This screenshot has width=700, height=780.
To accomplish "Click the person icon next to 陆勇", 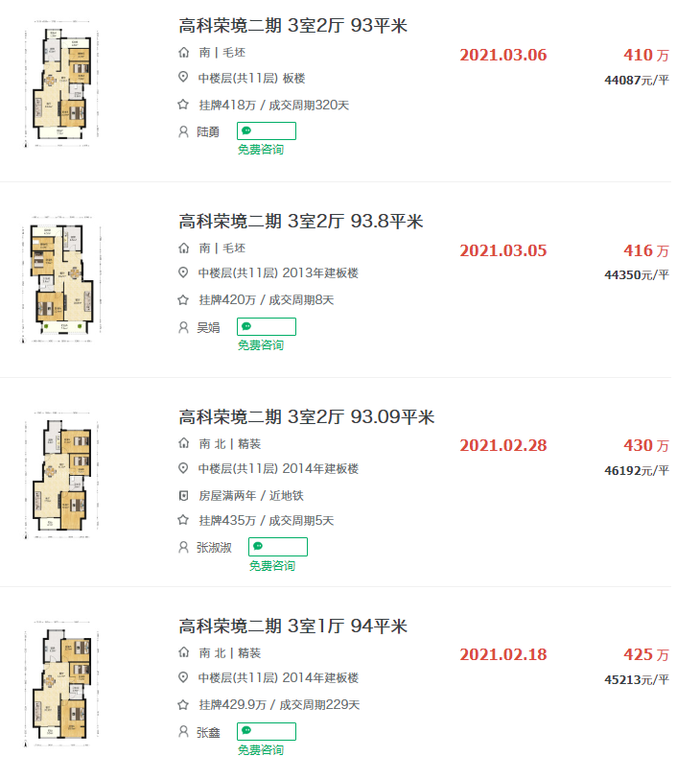I will 183,132.
